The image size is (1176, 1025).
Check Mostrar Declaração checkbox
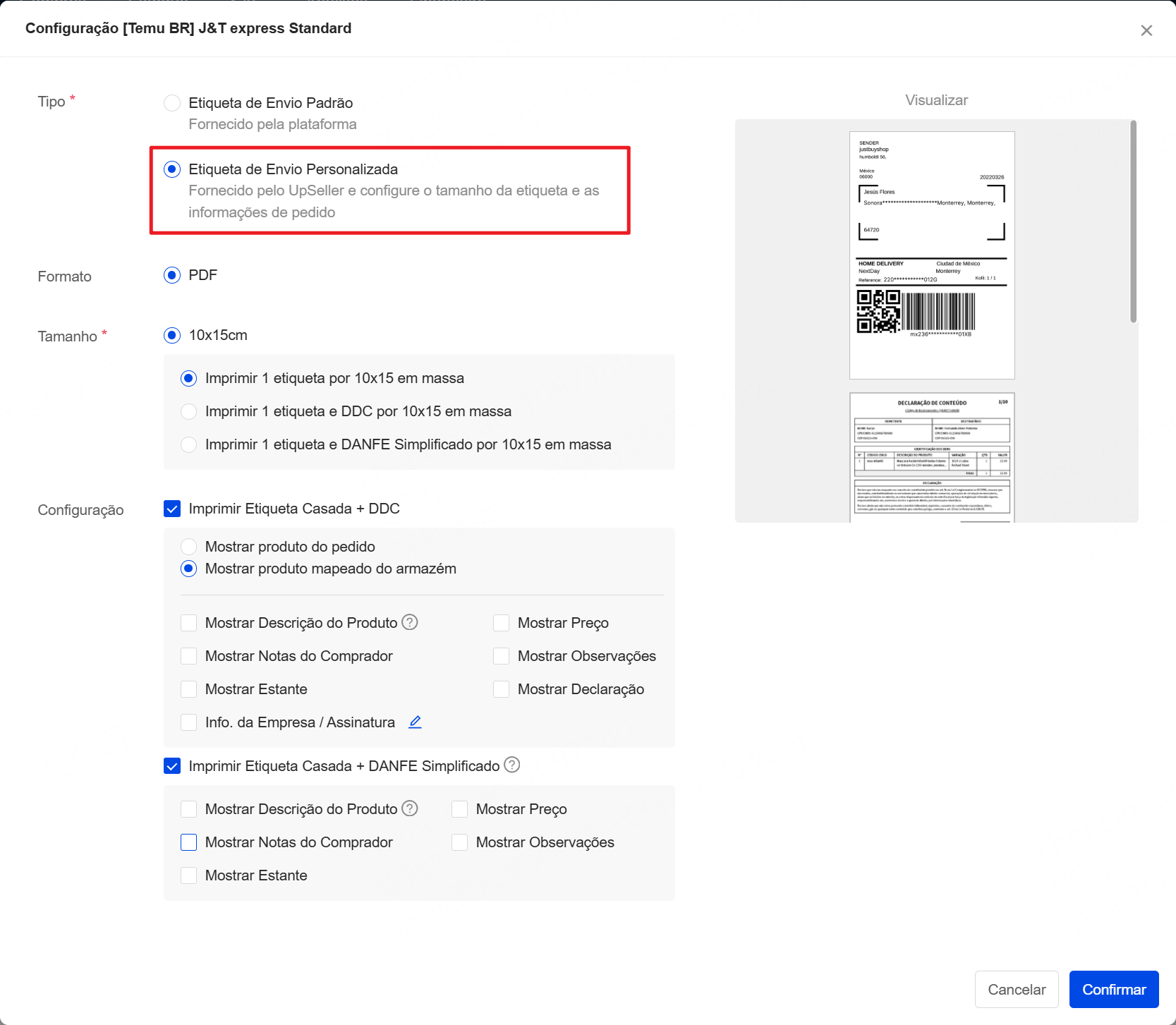[502, 689]
